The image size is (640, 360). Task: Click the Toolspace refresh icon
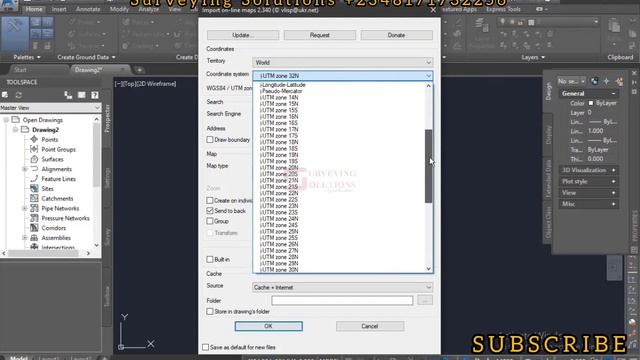(x=19, y=95)
